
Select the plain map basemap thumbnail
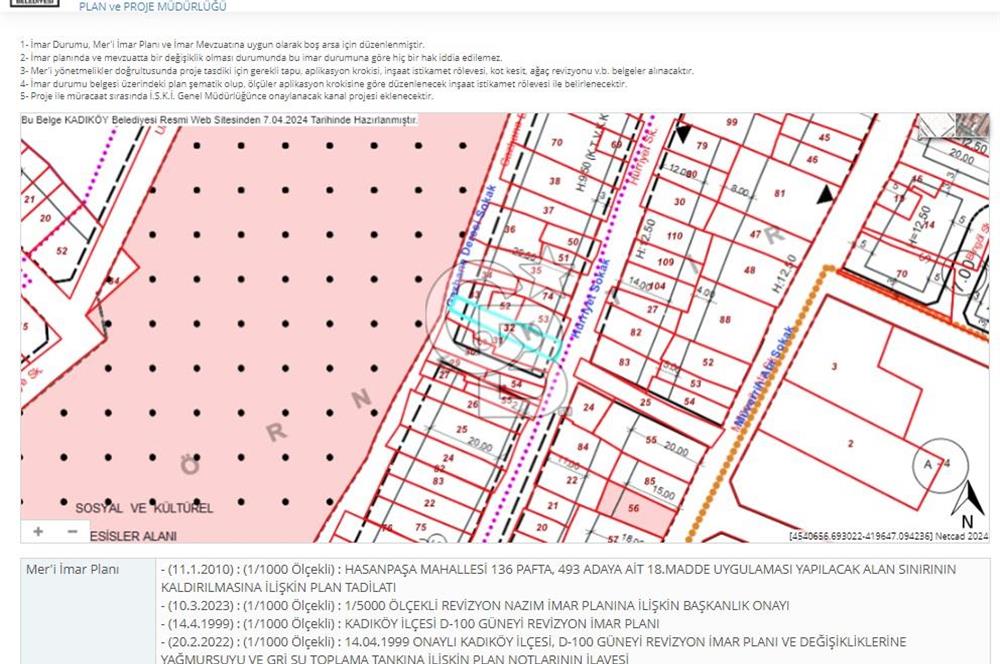click(x=936, y=125)
